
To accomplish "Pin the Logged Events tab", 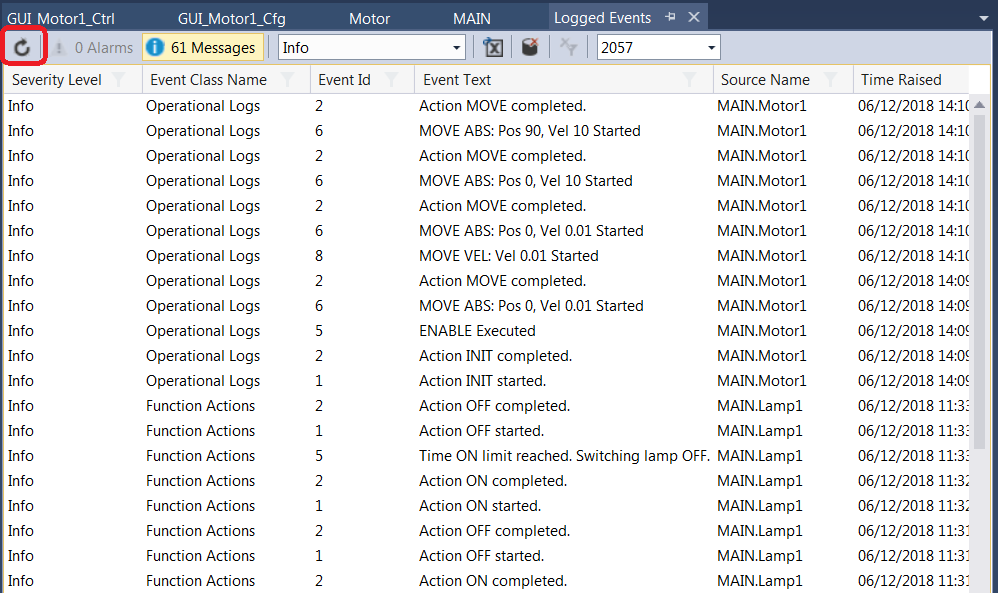I will point(670,18).
